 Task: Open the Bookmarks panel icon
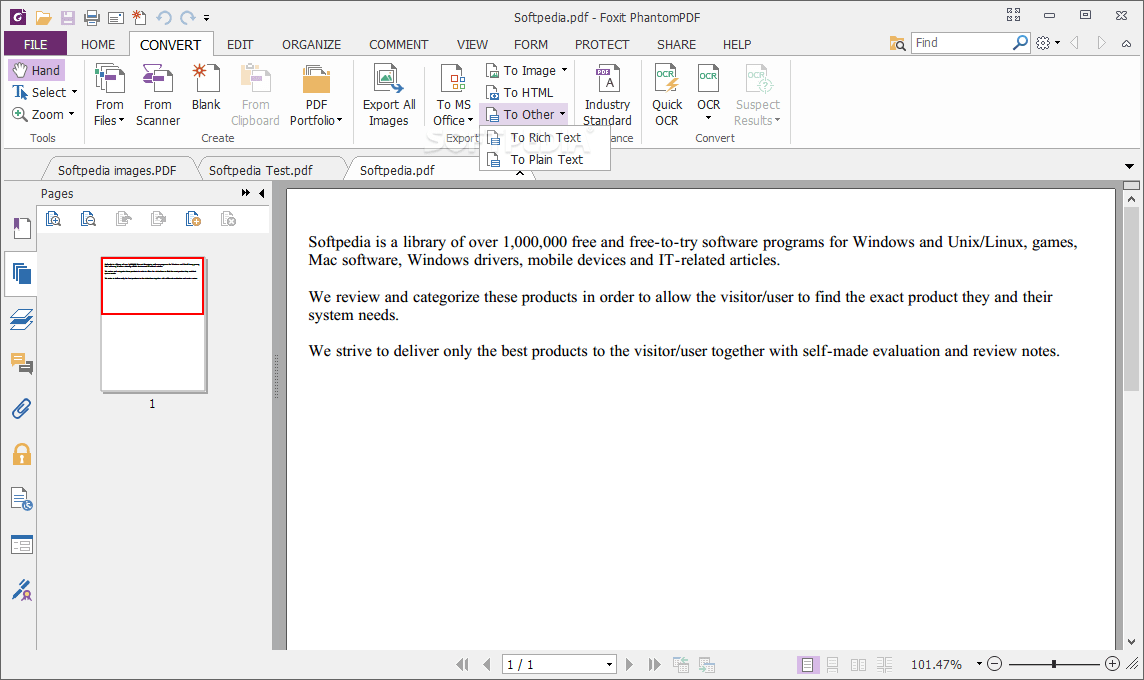tap(21, 228)
